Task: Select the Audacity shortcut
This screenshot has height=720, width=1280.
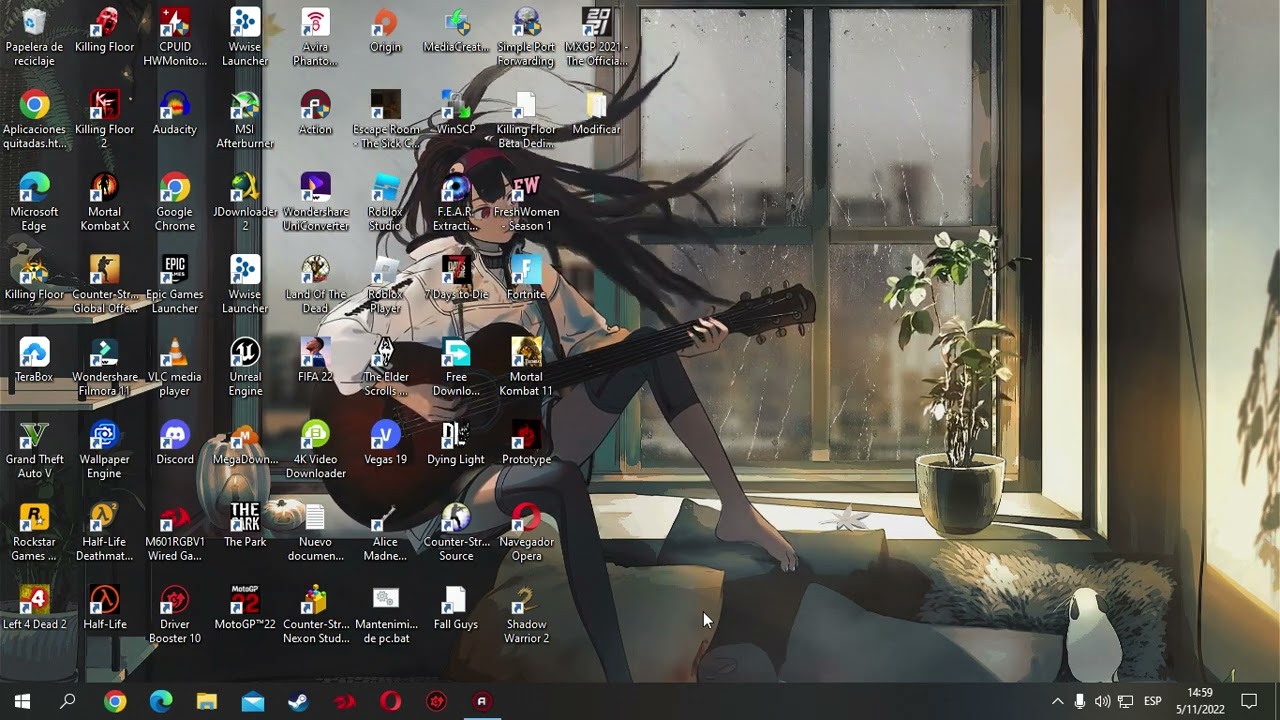Action: (x=175, y=112)
